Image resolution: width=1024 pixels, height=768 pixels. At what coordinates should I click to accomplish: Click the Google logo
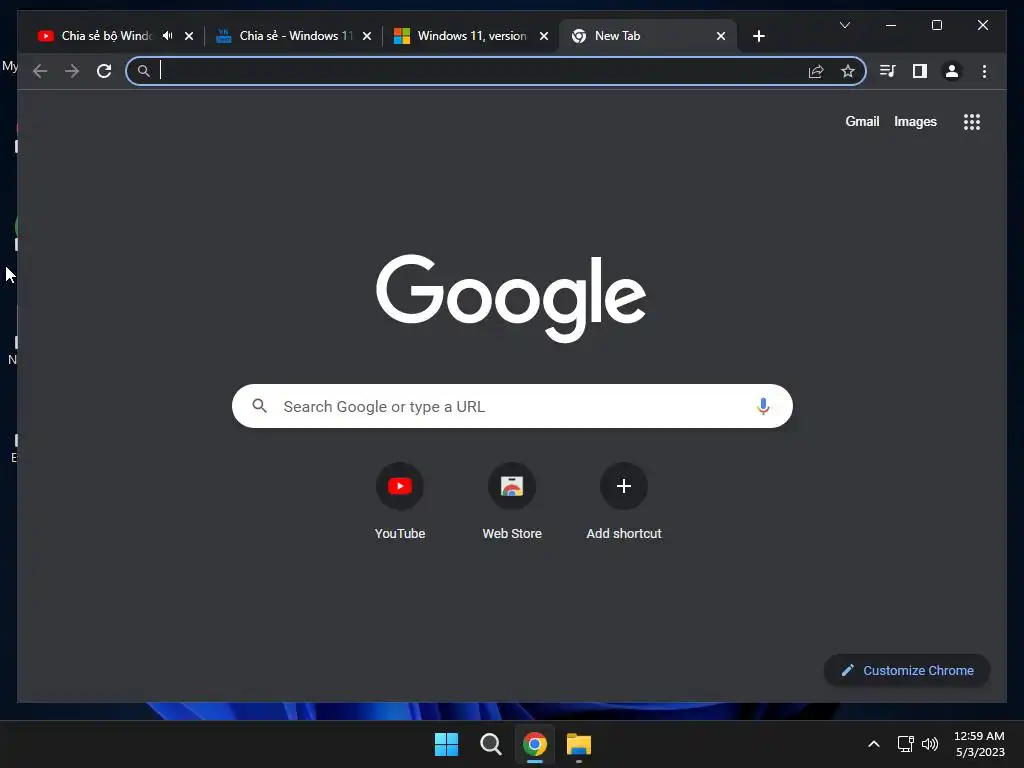(x=511, y=298)
